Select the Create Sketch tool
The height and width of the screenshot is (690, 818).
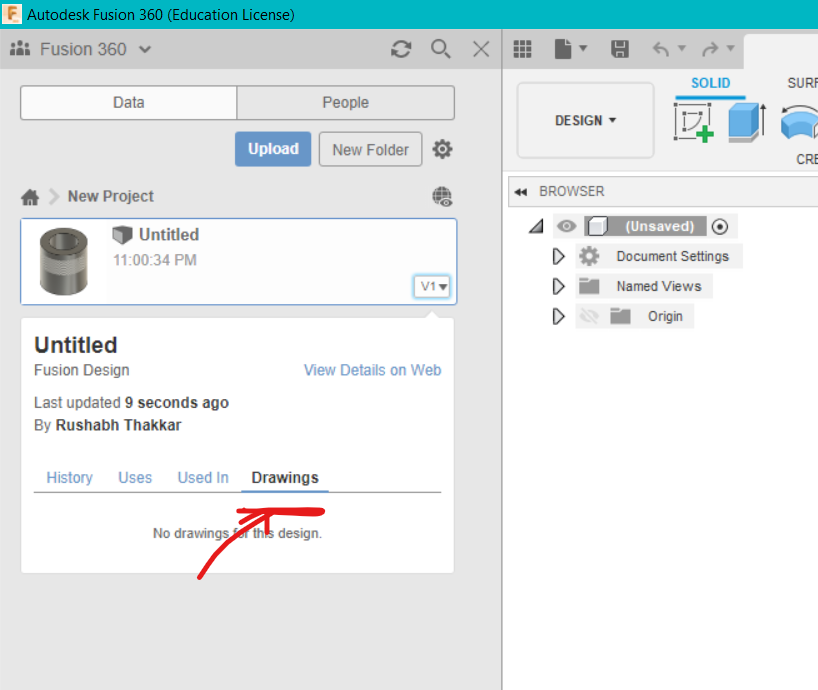coord(694,122)
